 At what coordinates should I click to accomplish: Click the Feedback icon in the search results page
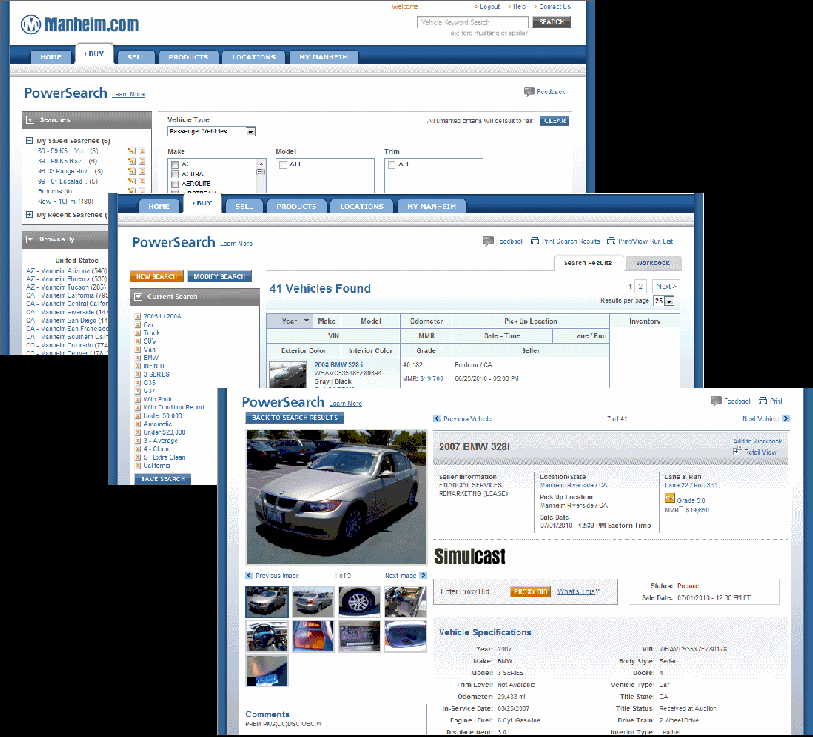click(x=488, y=241)
